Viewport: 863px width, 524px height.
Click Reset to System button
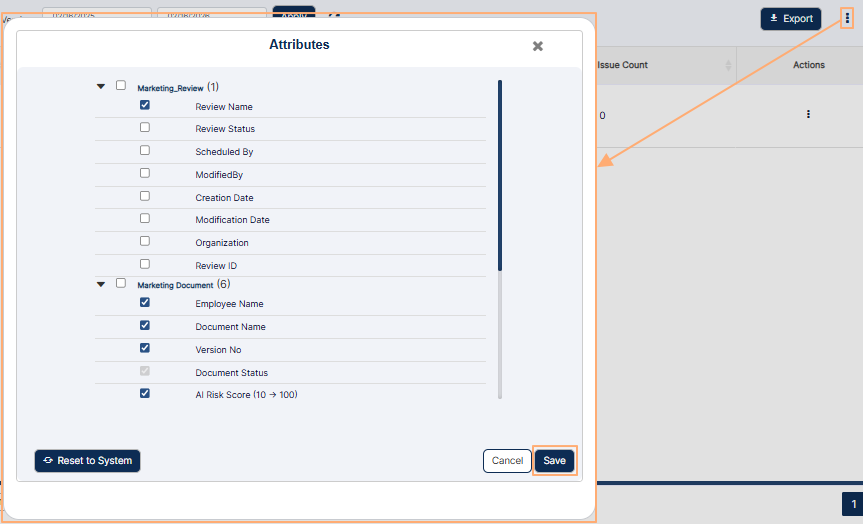[x=88, y=461]
